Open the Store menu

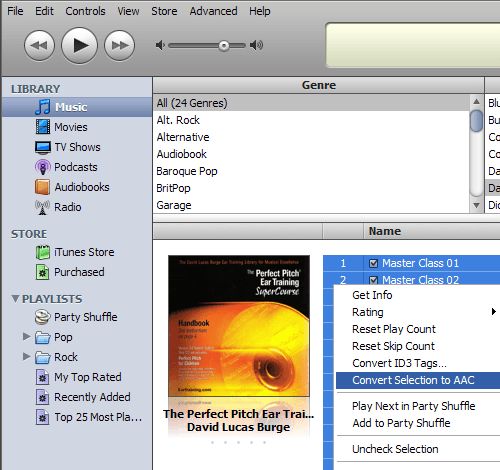164,11
